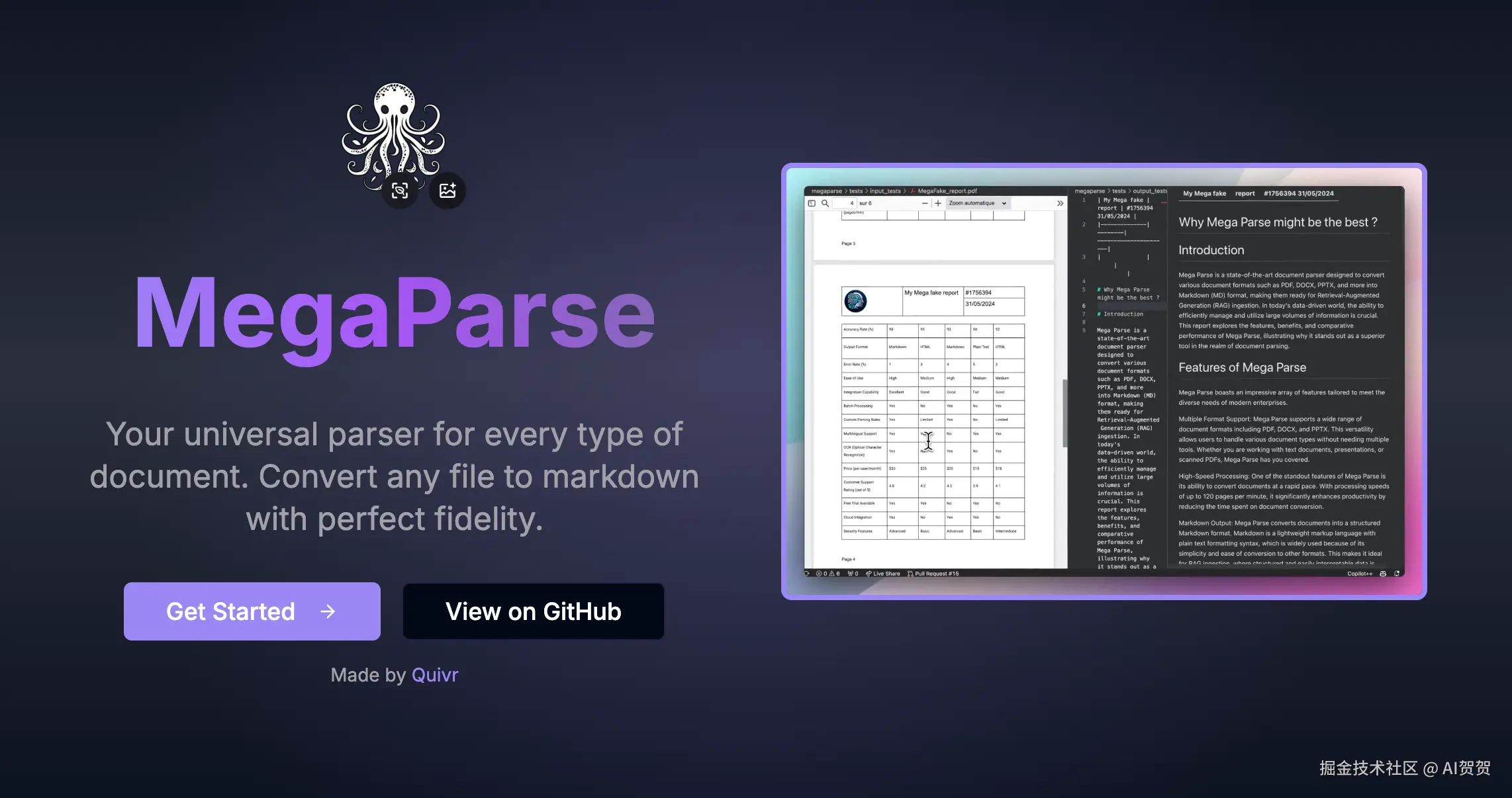This screenshot has width=1512, height=798.
Task: Open the Zoom automatique dropdown
Action: click(x=977, y=203)
